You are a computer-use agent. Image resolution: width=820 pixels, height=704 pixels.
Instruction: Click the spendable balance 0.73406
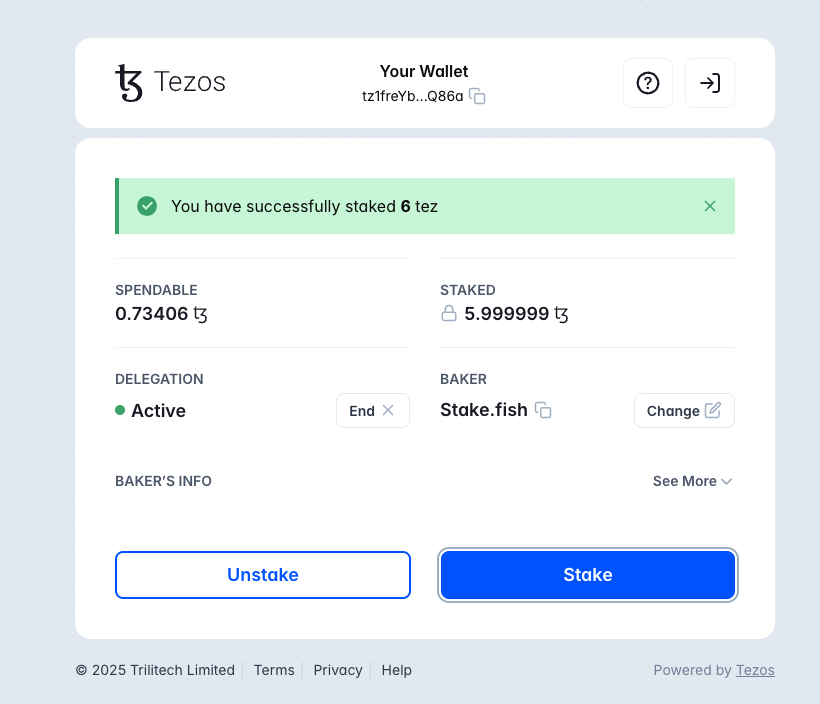[x=152, y=314]
